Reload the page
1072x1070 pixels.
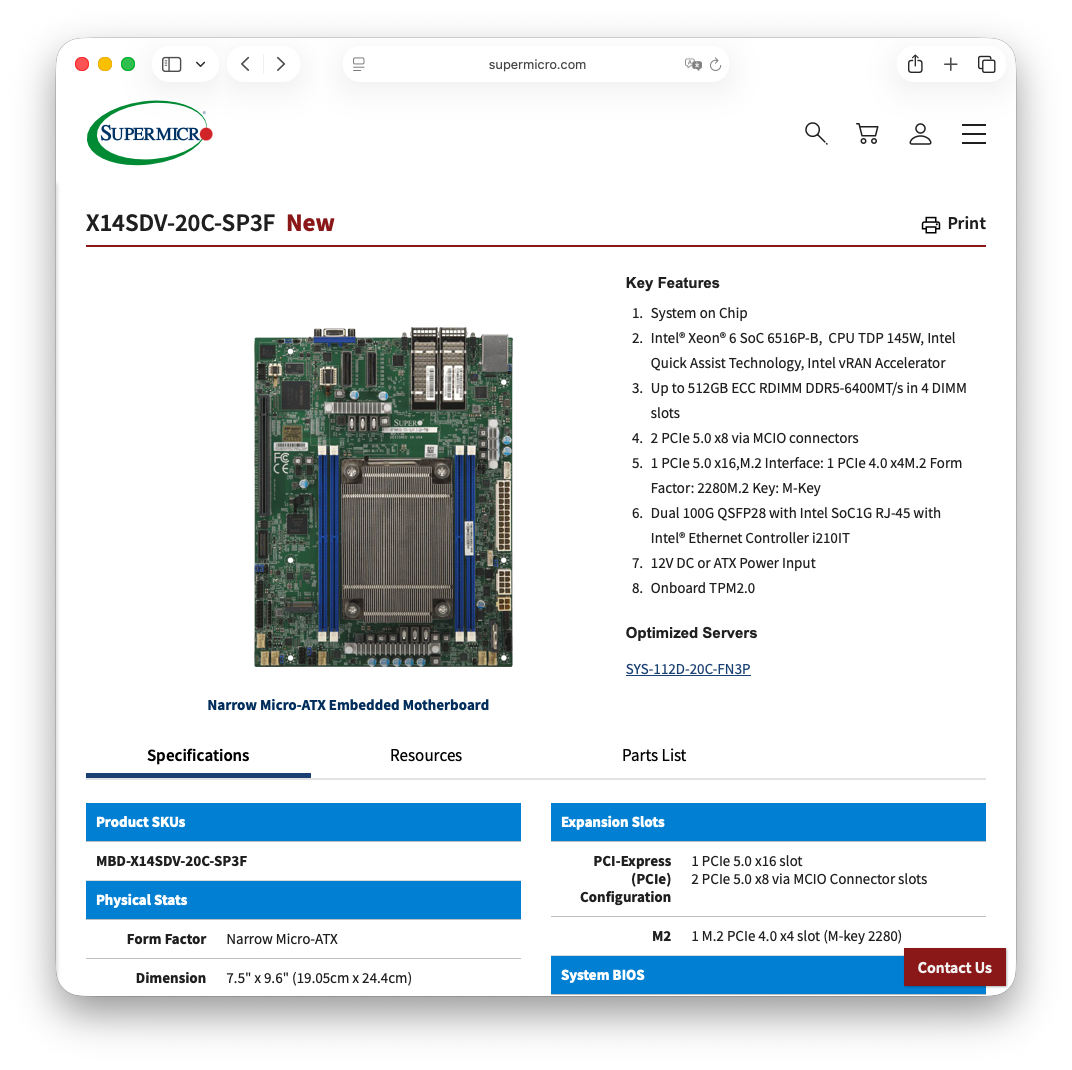(715, 65)
